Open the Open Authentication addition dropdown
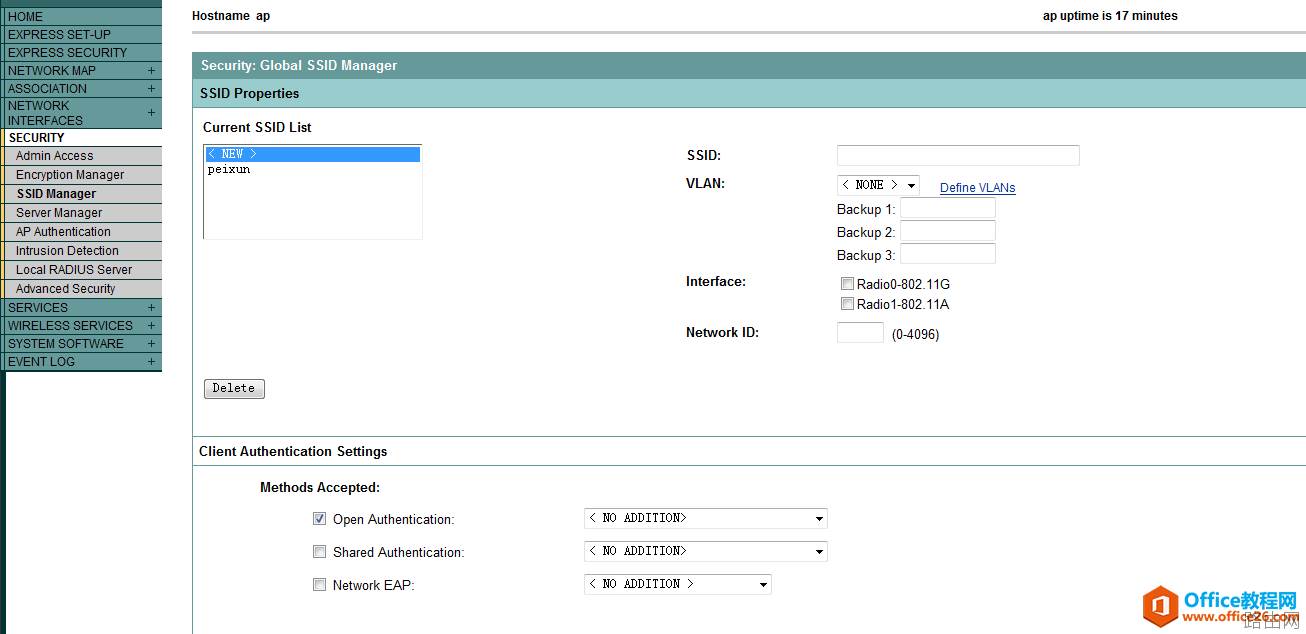Viewport: 1306px width, 634px height. point(706,519)
